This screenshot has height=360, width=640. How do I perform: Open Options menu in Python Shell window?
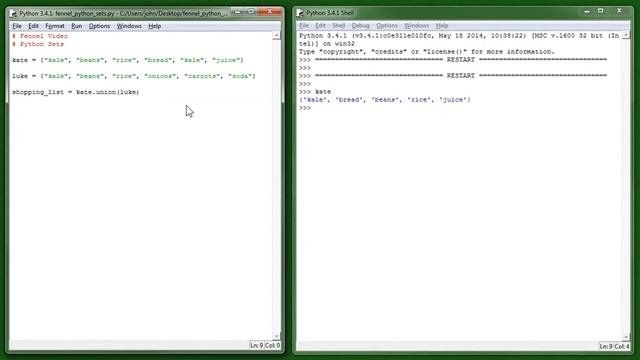(387, 26)
